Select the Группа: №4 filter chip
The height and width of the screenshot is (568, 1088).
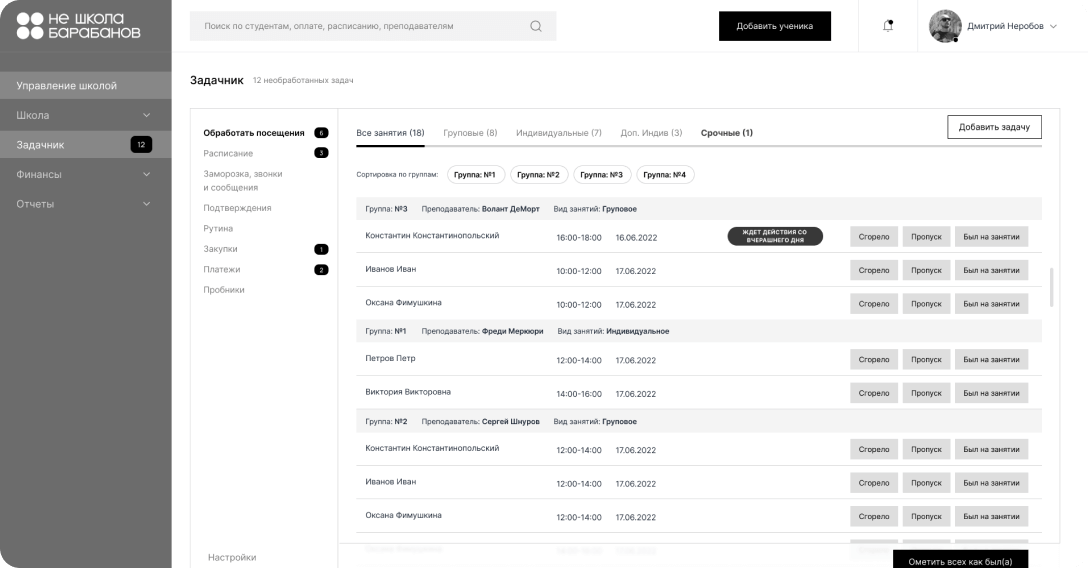click(665, 175)
